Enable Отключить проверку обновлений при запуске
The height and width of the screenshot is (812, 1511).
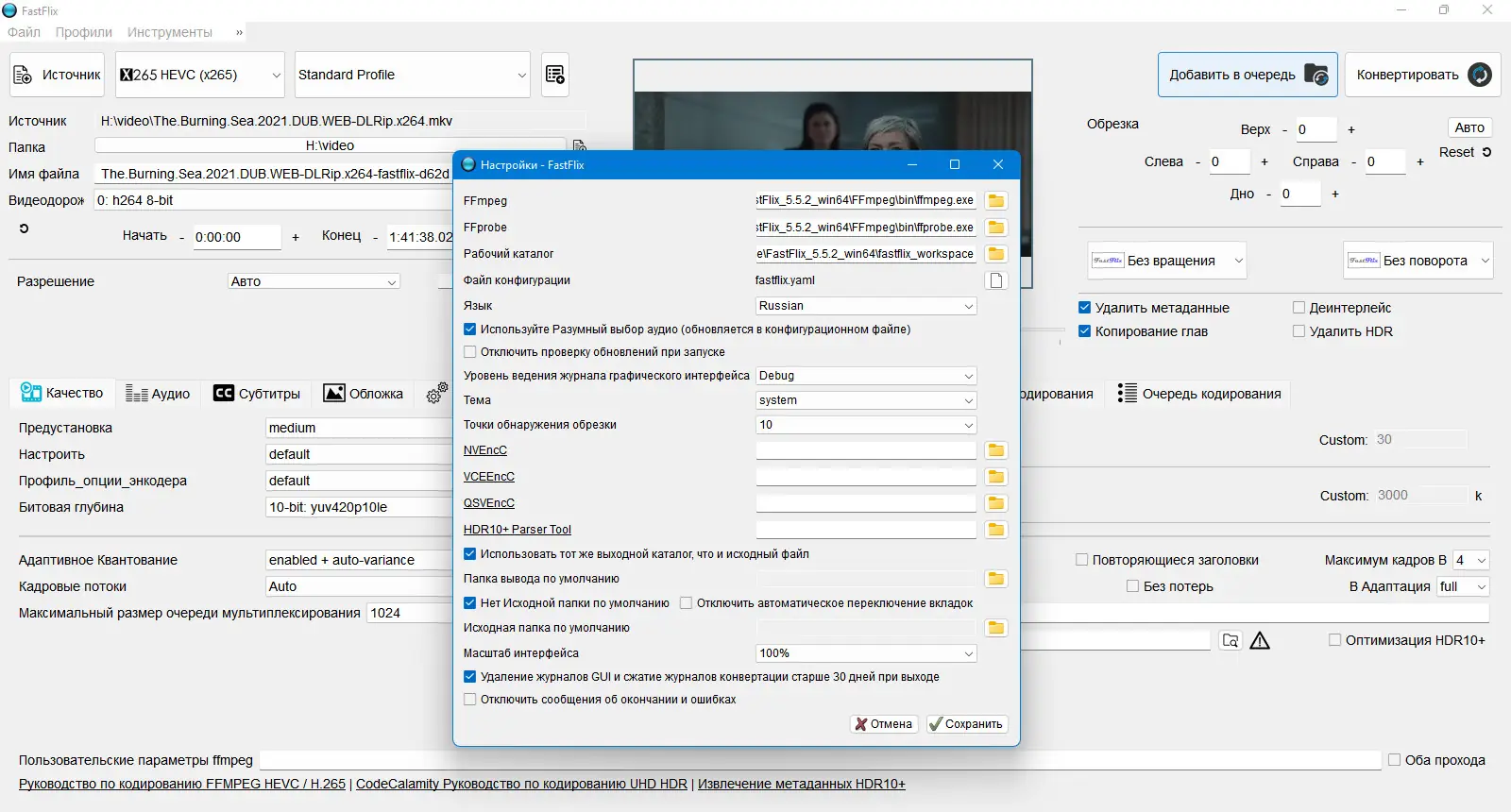coord(470,352)
